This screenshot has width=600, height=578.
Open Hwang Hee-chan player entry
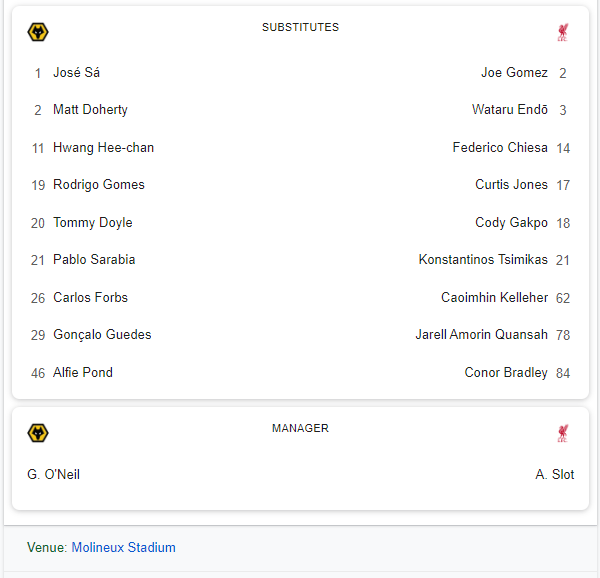103,147
